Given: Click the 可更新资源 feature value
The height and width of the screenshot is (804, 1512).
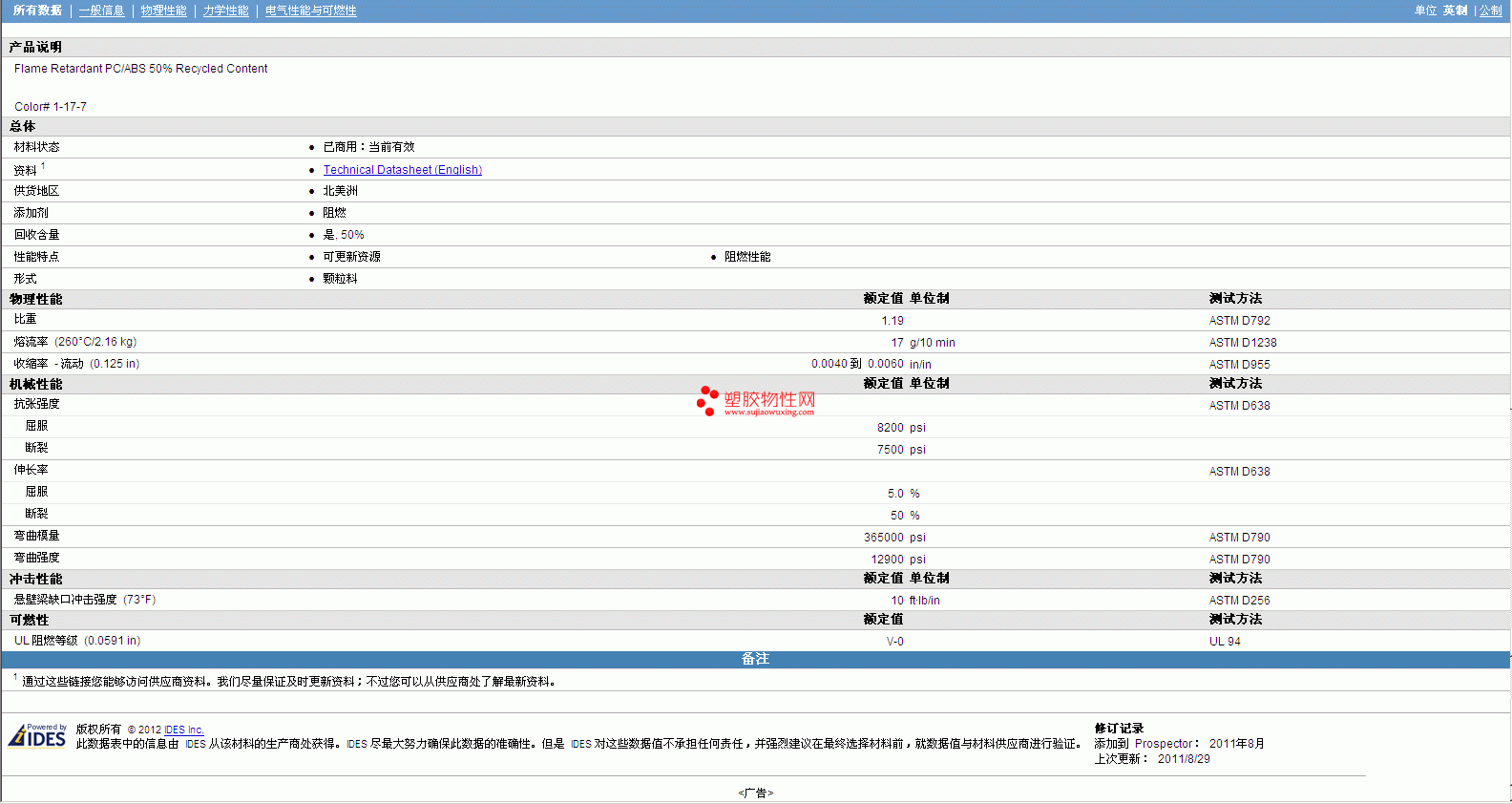Looking at the screenshot, I should click(351, 257).
